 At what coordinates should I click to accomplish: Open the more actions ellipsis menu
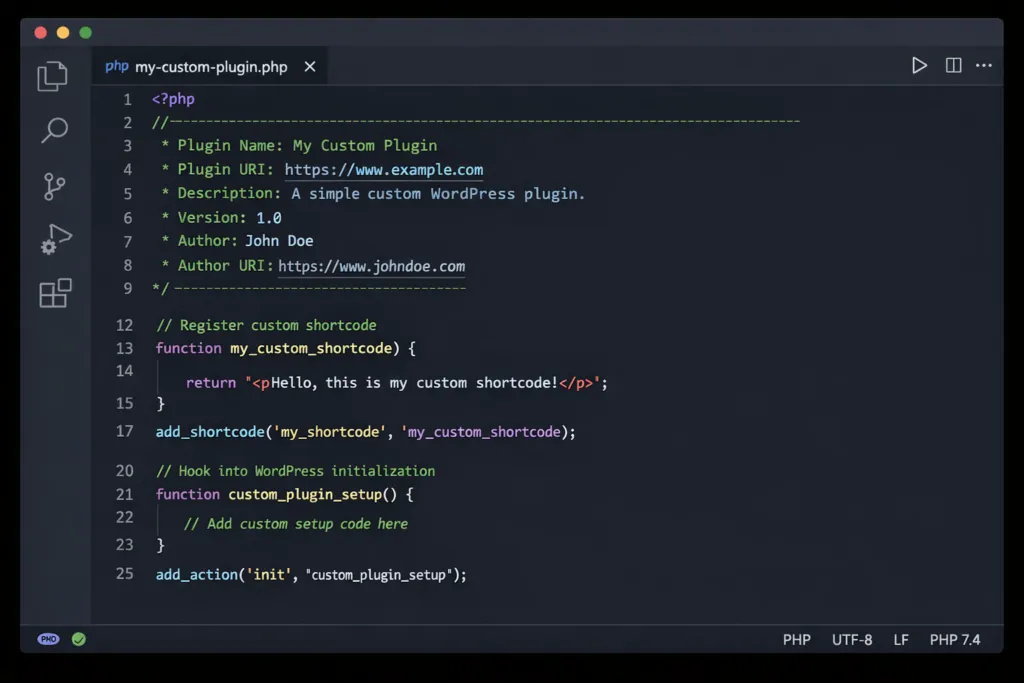[984, 65]
